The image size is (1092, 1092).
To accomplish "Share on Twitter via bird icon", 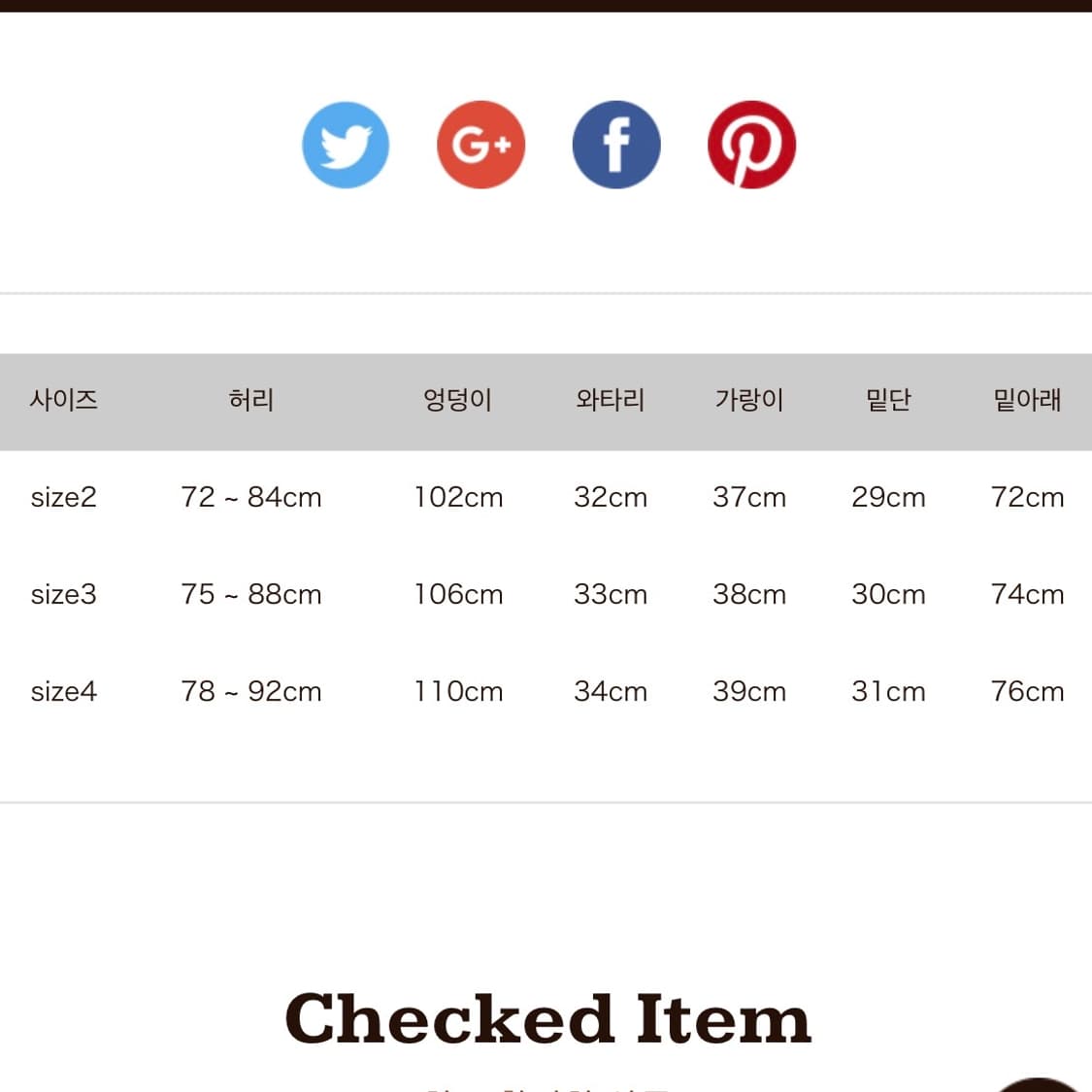I will point(346,145).
